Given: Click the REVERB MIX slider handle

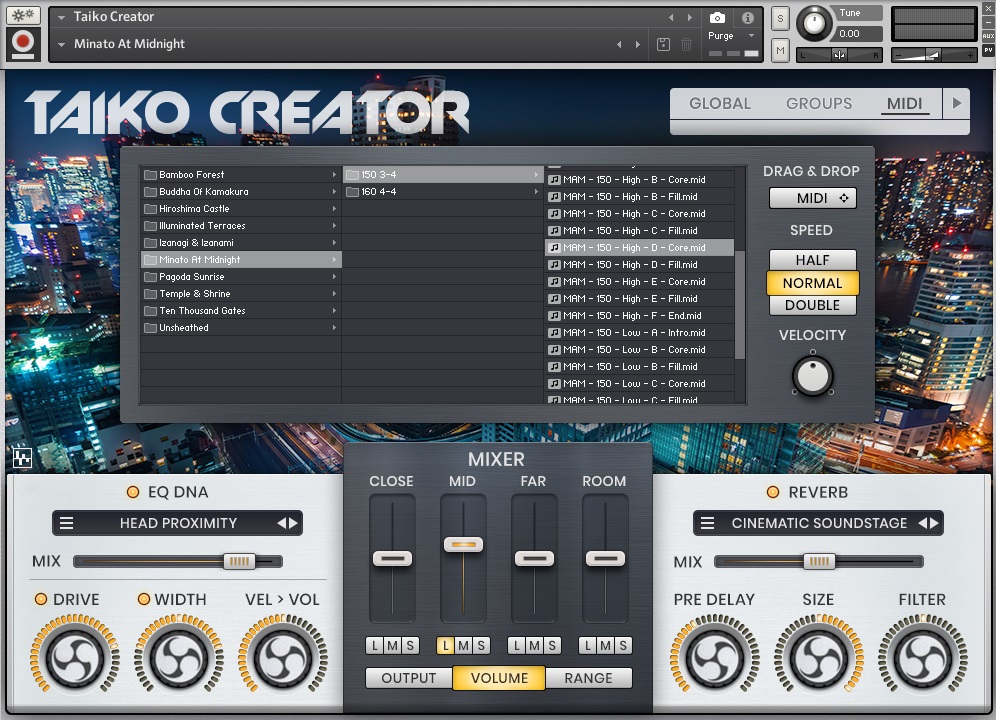Looking at the screenshot, I should click(819, 561).
